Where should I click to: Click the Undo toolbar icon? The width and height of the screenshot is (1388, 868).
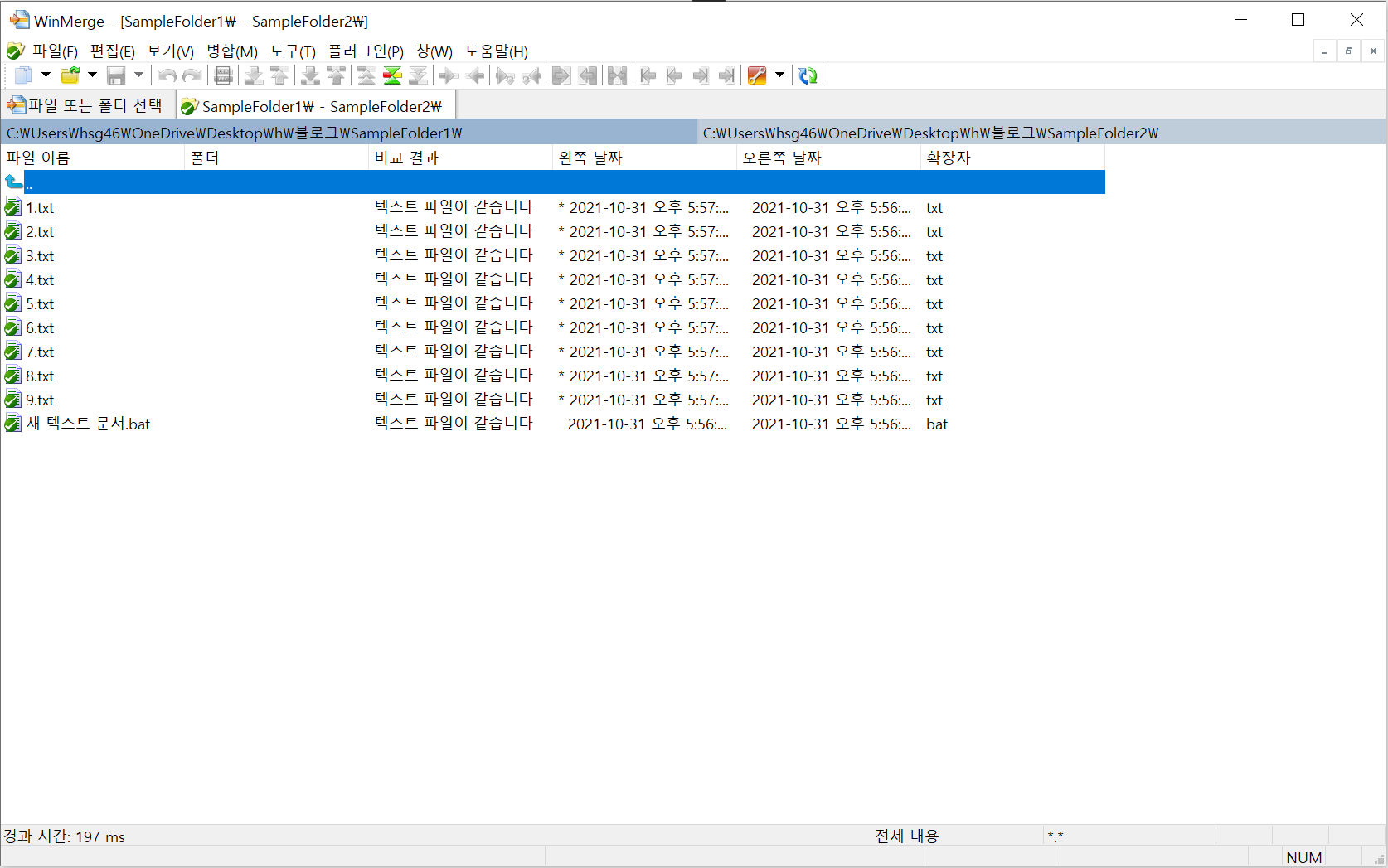click(x=167, y=75)
